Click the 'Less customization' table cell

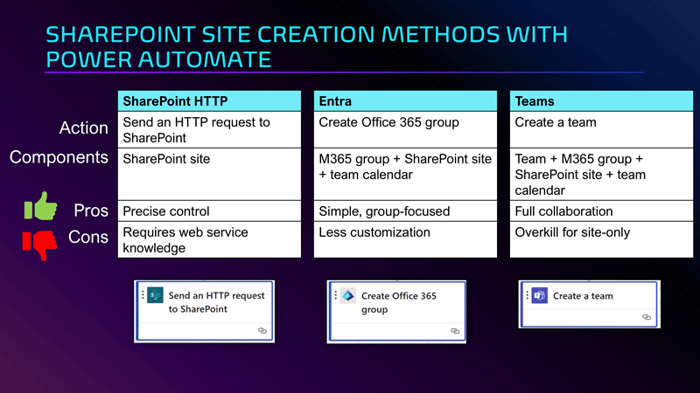[x=405, y=239]
